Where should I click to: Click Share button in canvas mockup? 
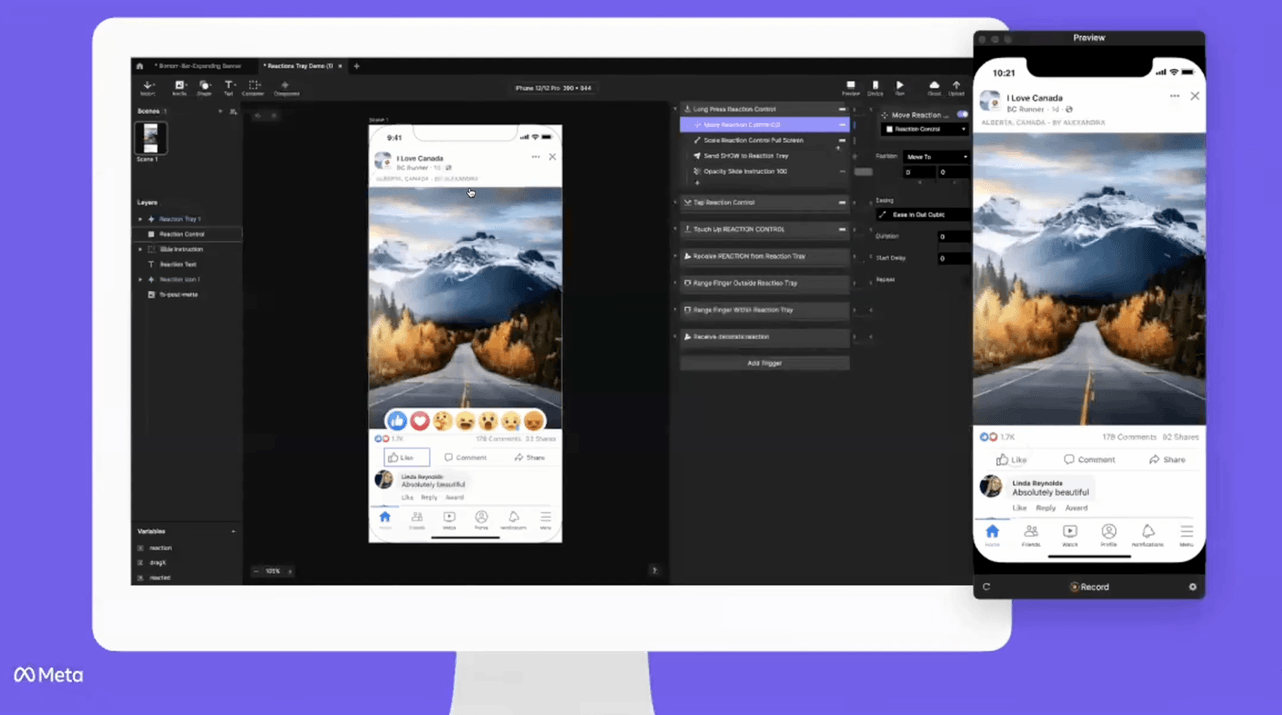[530, 457]
